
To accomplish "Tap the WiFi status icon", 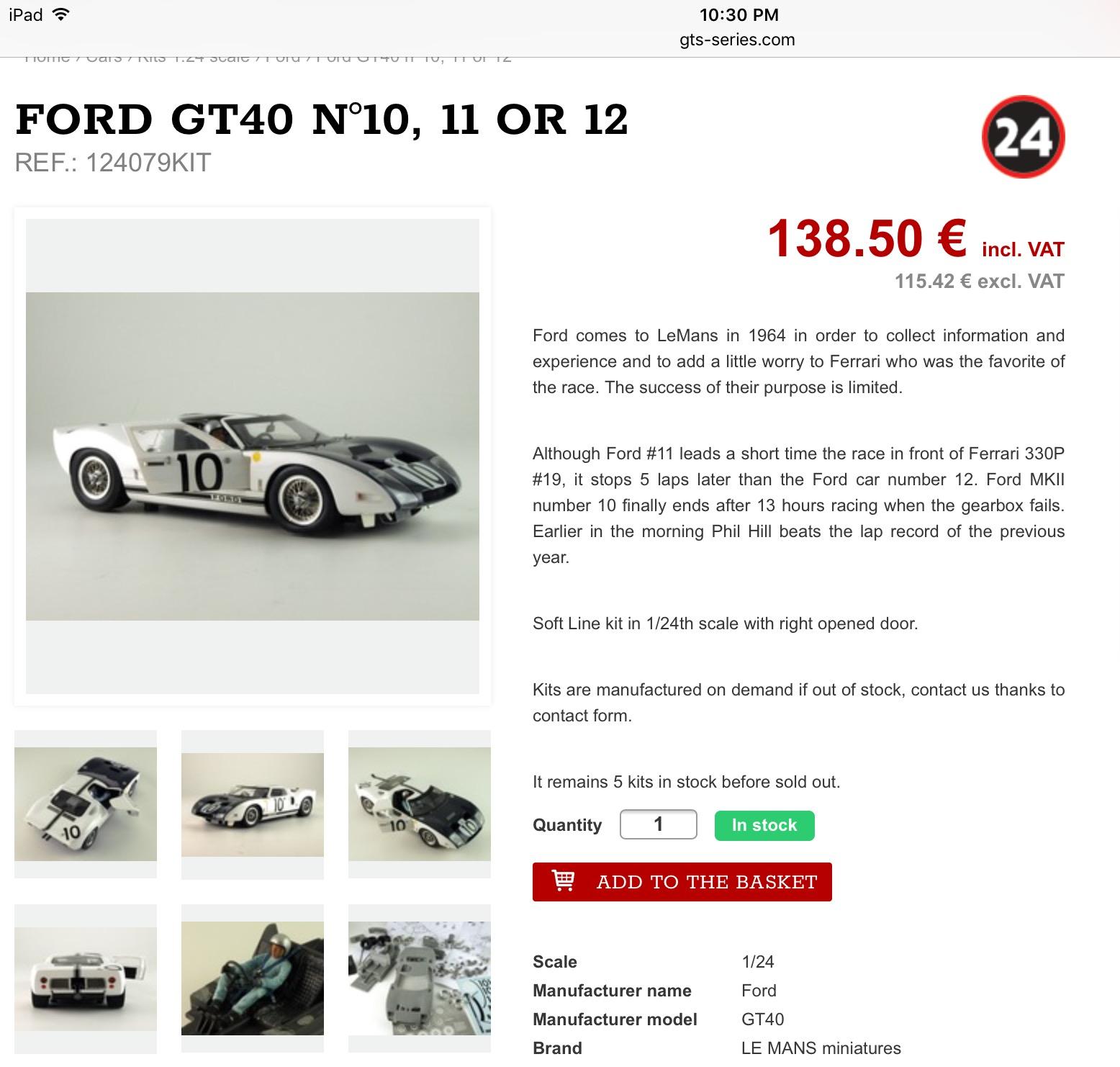I will point(61,14).
